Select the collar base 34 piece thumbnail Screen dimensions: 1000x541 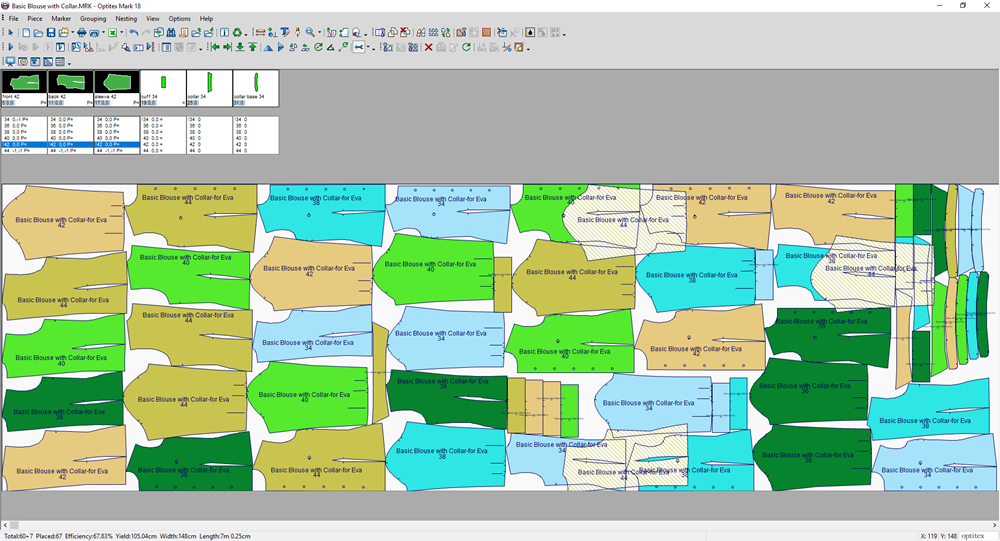tap(255, 83)
